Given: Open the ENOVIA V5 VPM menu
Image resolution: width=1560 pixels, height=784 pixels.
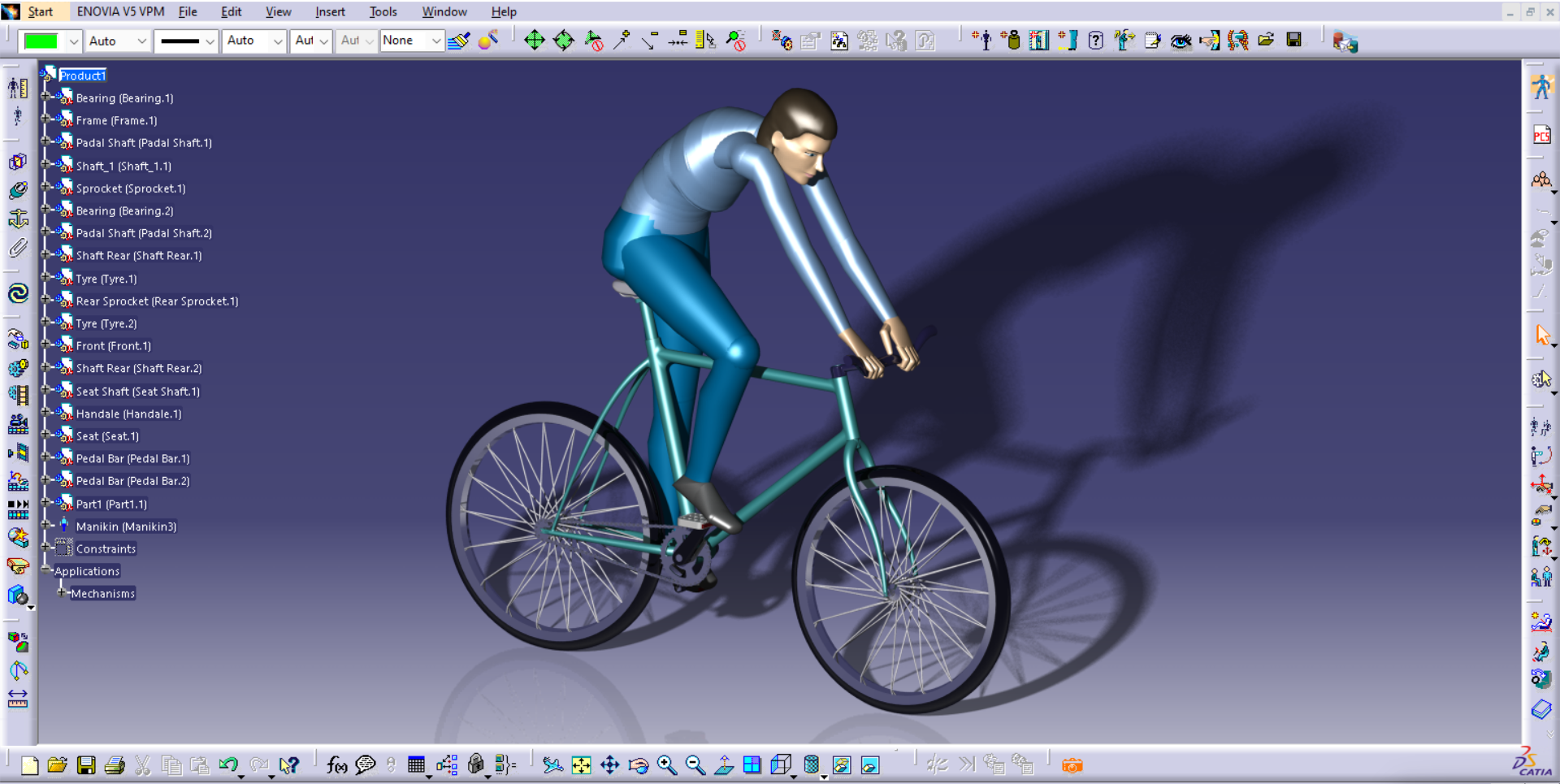Looking at the screenshot, I should click(x=121, y=11).
